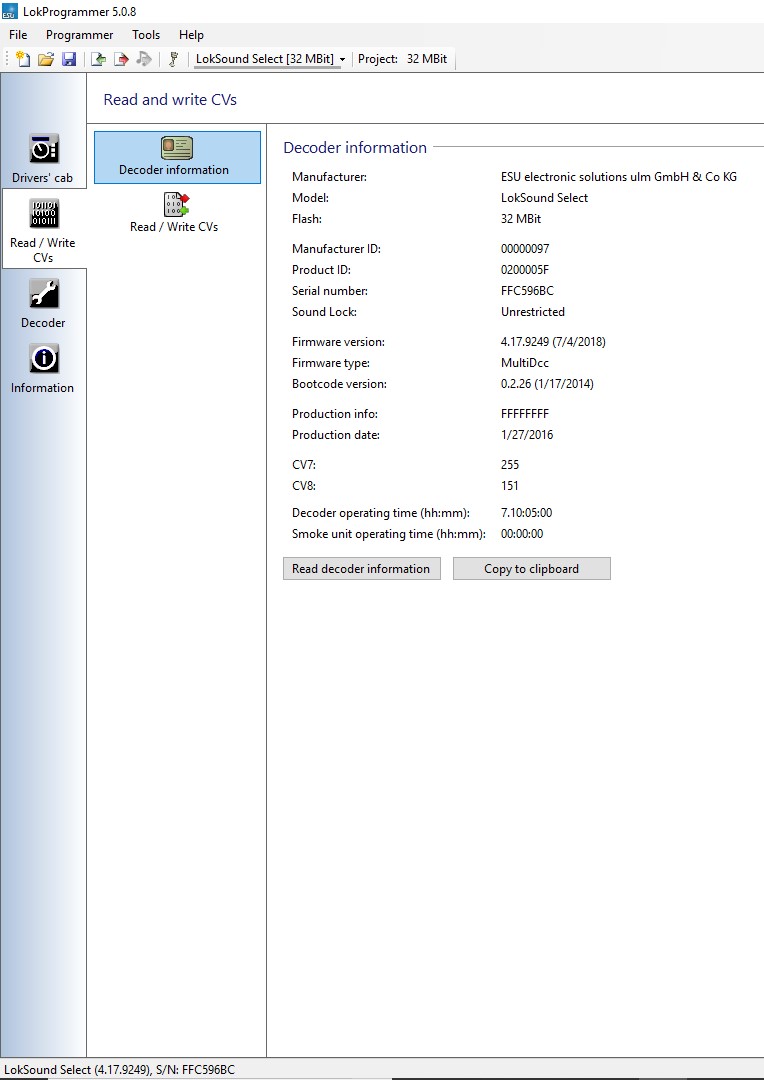Click the Product ID value 0200005F
Viewport: 764px width, 1080px height.
pyautogui.click(x=525, y=269)
